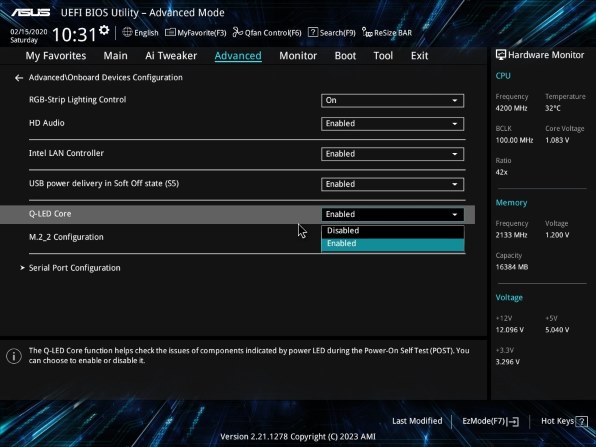The height and width of the screenshot is (447, 596).
Task: Click the Search(F9) label
Action: [x=338, y=33]
